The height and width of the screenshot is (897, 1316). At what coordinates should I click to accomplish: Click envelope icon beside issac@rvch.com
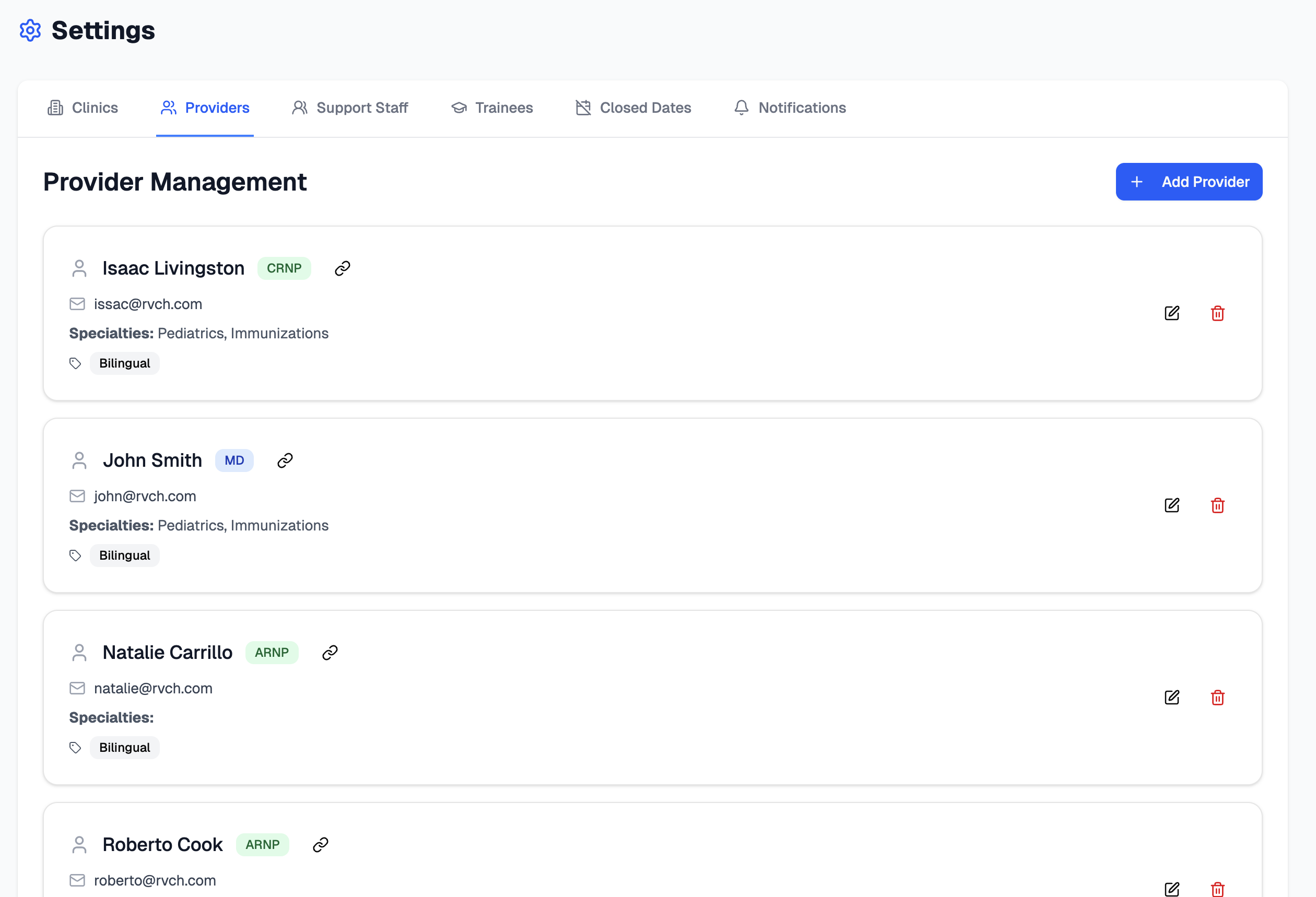coord(77,304)
